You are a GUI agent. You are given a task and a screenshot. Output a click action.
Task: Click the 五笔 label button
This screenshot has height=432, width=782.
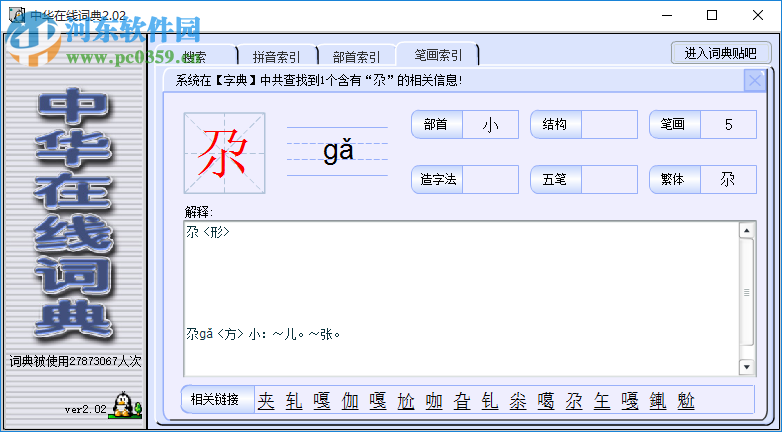[x=555, y=179]
